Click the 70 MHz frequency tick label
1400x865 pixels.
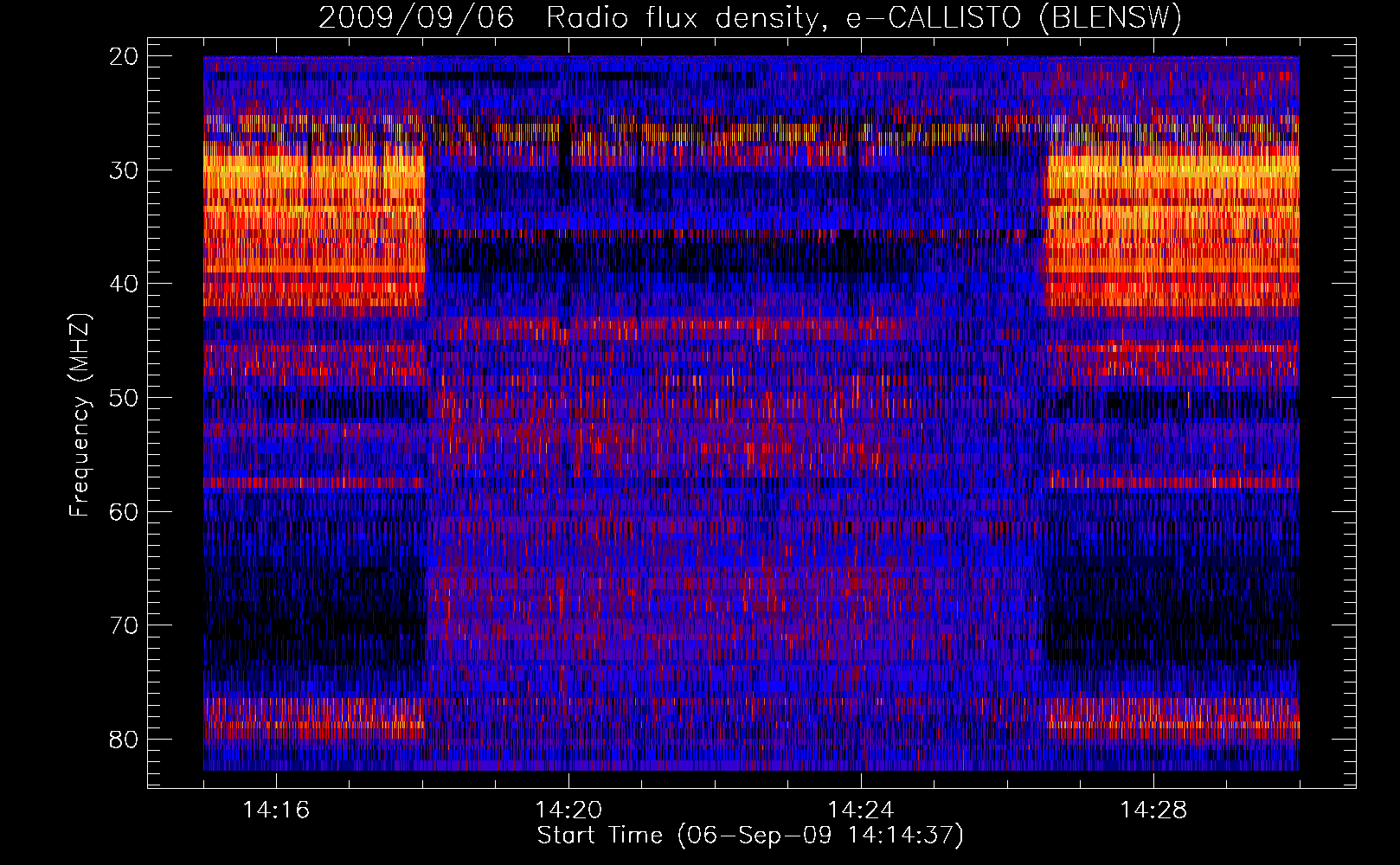(125, 625)
